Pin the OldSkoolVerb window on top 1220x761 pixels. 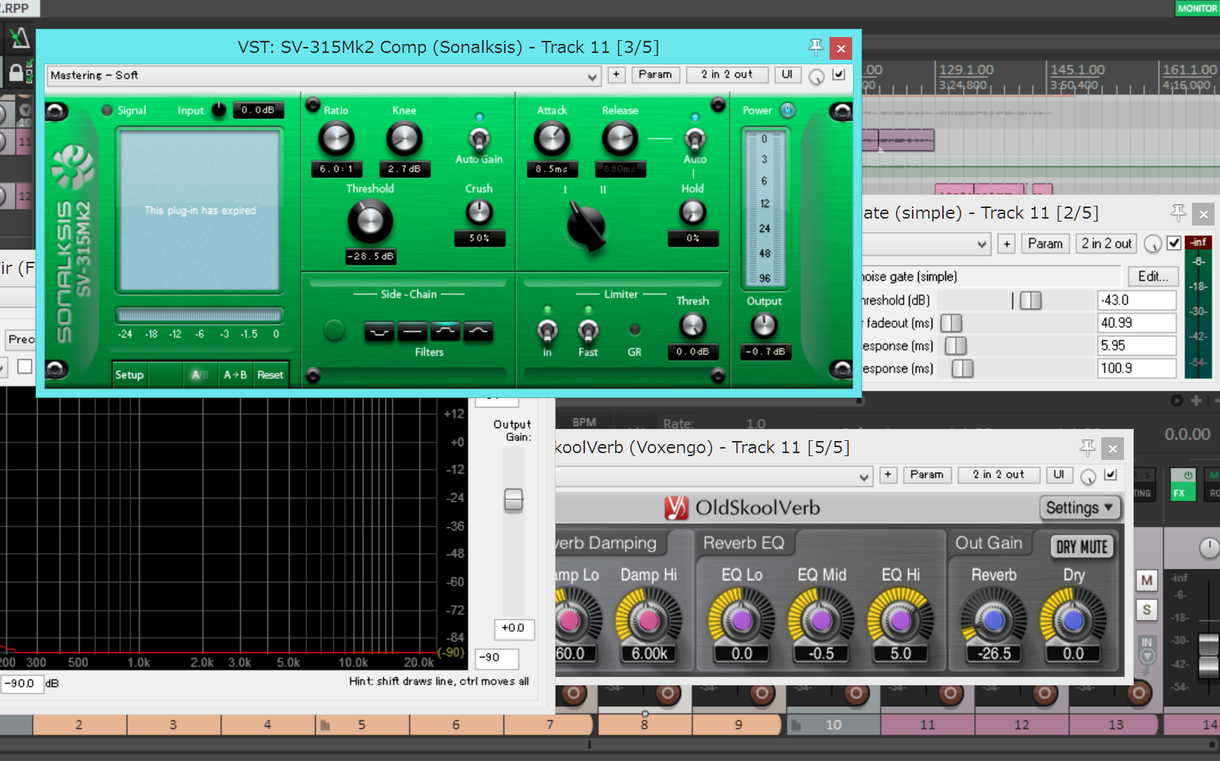pyautogui.click(x=1087, y=447)
